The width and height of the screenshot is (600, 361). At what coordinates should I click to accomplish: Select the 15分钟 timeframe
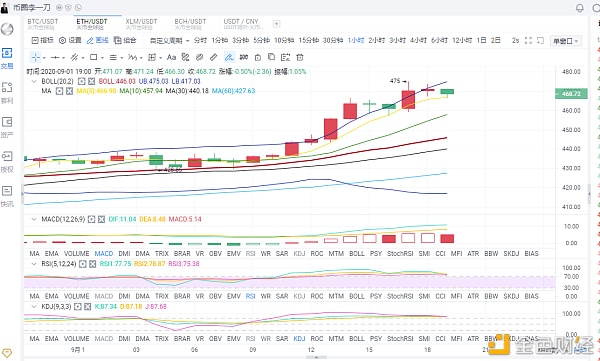[308, 40]
